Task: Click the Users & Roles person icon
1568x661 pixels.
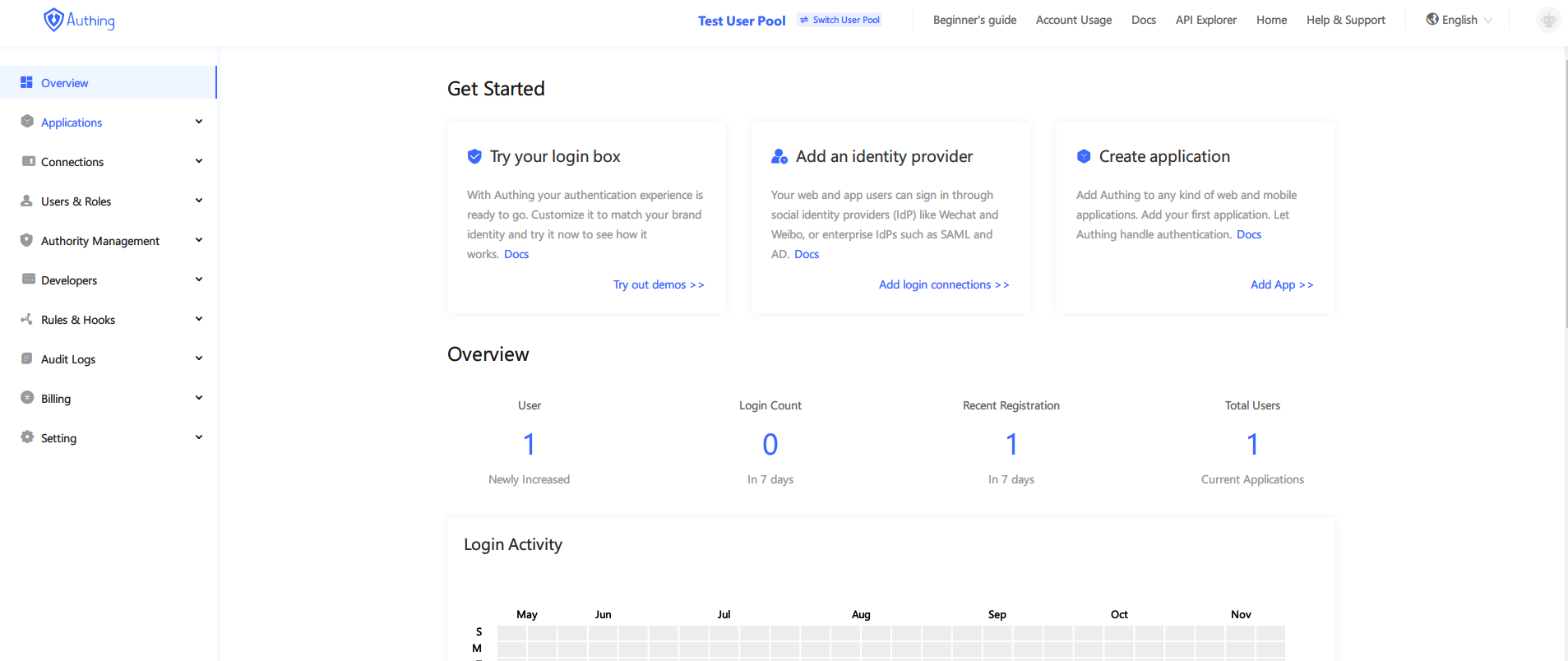Action: [x=26, y=201]
